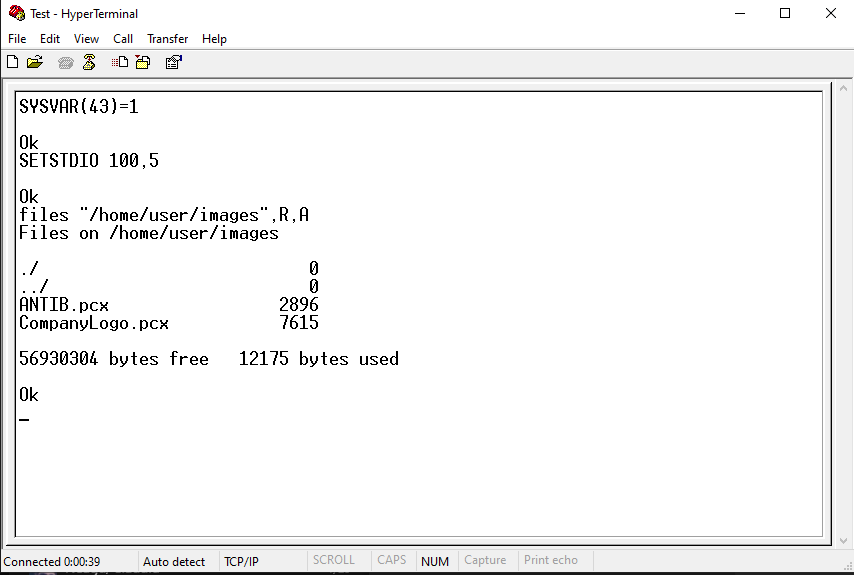This screenshot has width=854, height=575.
Task: Click the 'Files on /home/user/images' line
Action: [x=149, y=233]
